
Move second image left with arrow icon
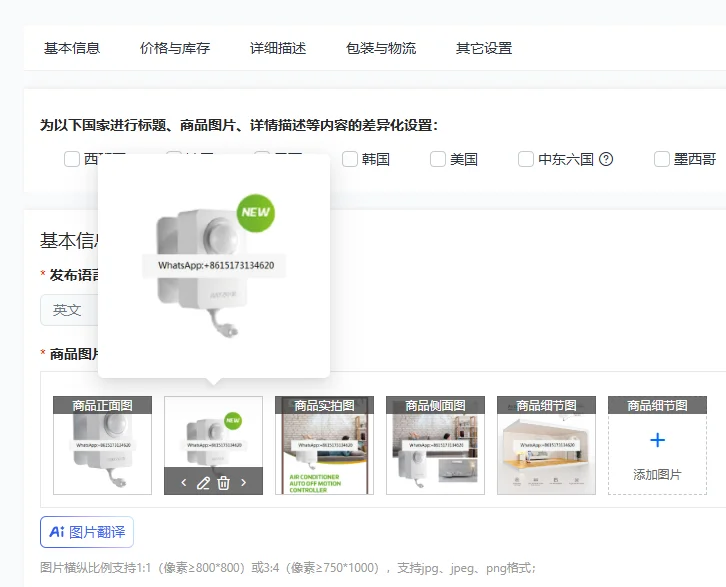[x=184, y=483]
